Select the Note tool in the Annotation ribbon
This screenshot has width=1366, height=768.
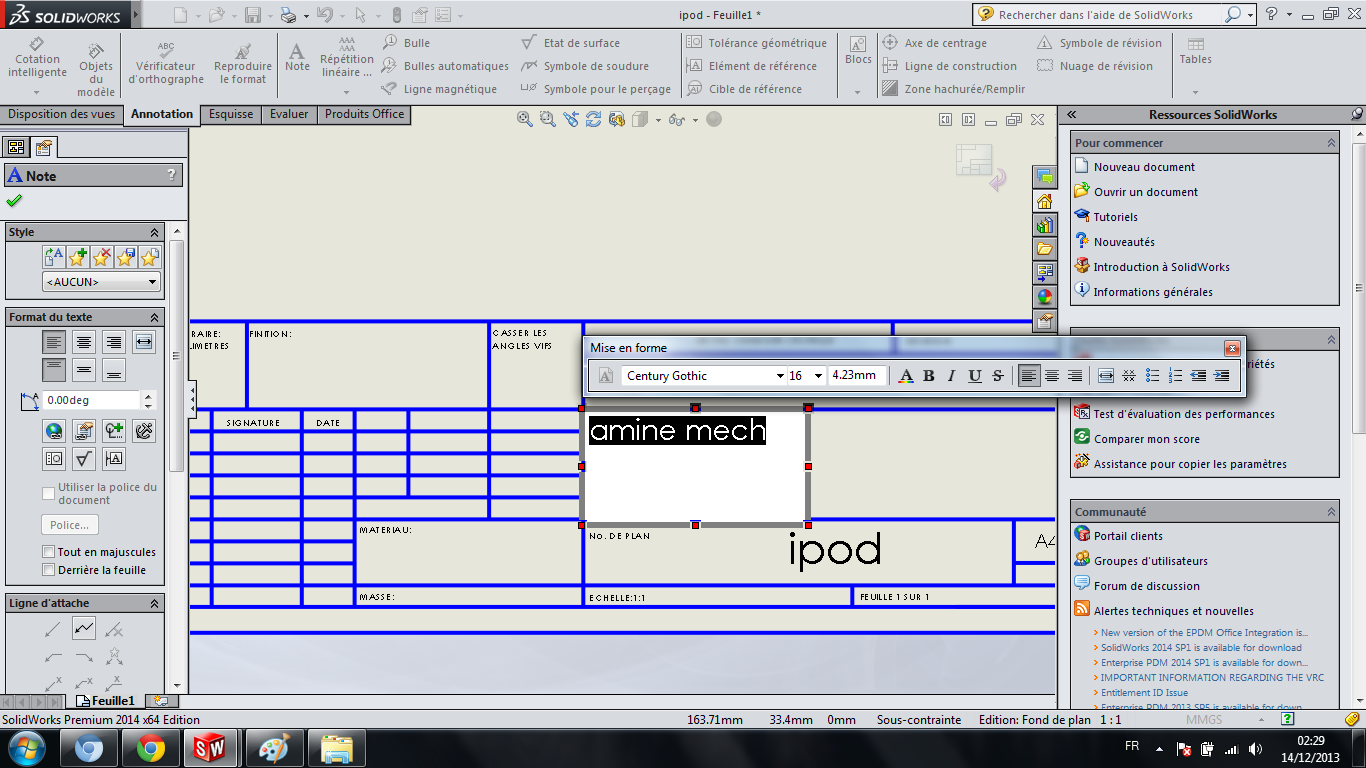point(296,58)
